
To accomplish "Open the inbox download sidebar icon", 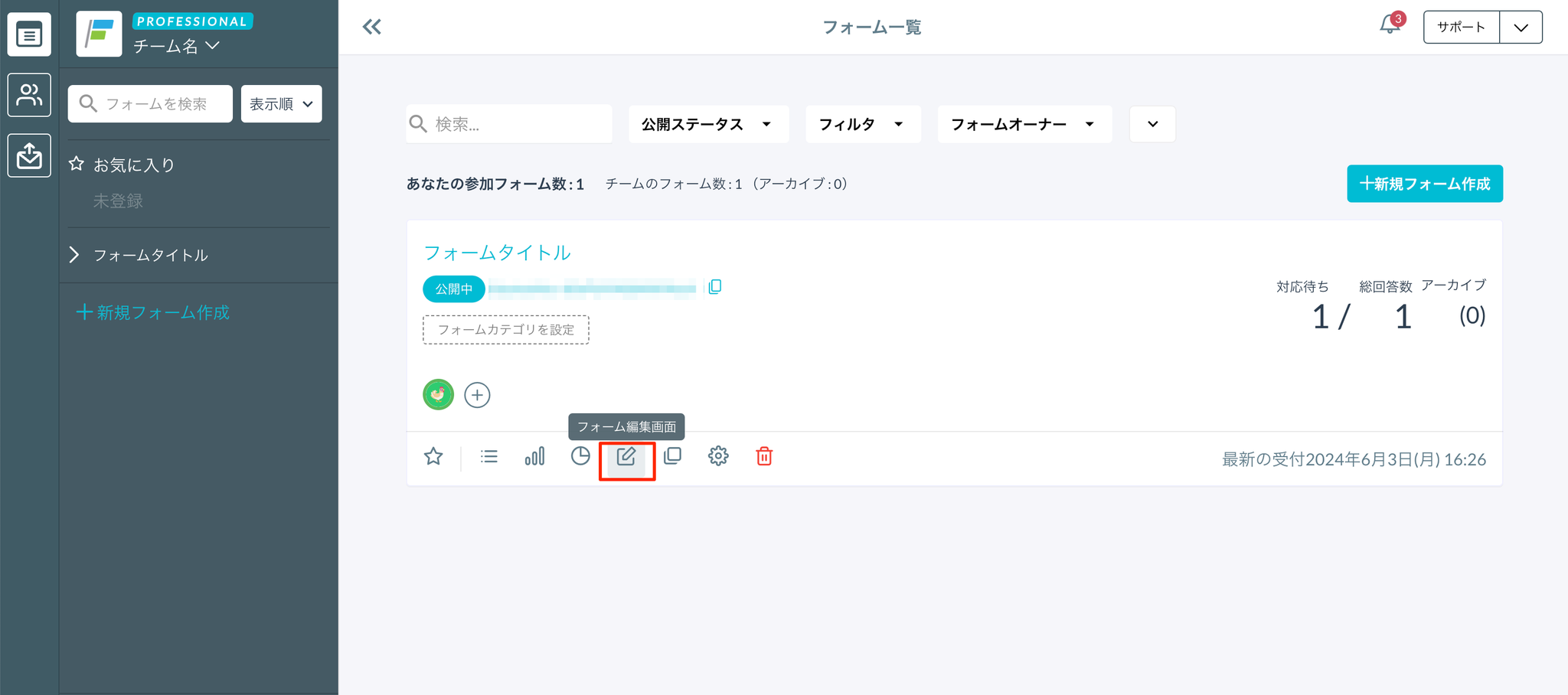I will click(x=29, y=155).
